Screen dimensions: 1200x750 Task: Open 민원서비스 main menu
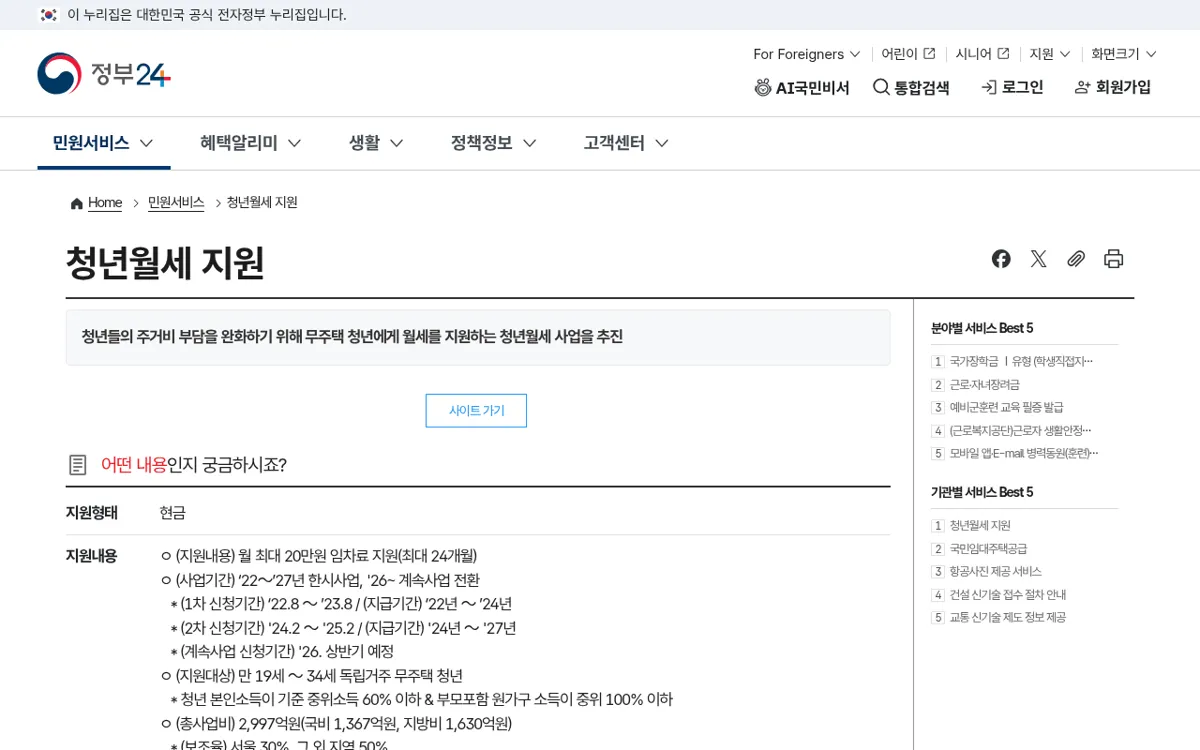click(x=103, y=143)
